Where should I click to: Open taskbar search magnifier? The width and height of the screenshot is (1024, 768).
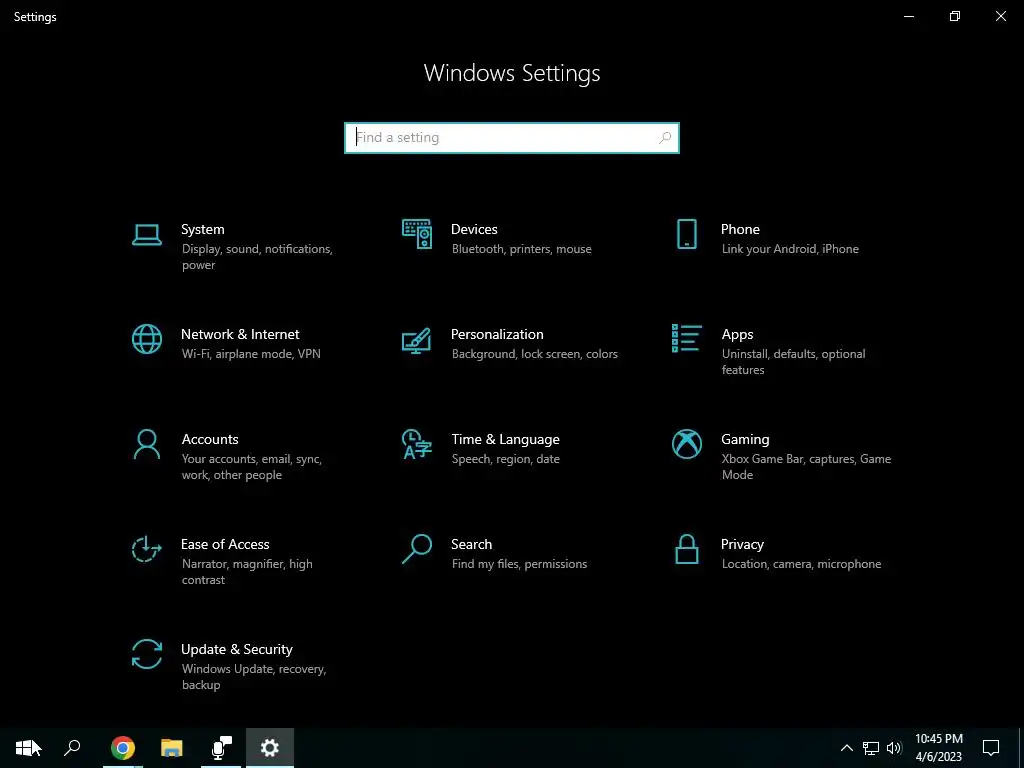click(72, 748)
